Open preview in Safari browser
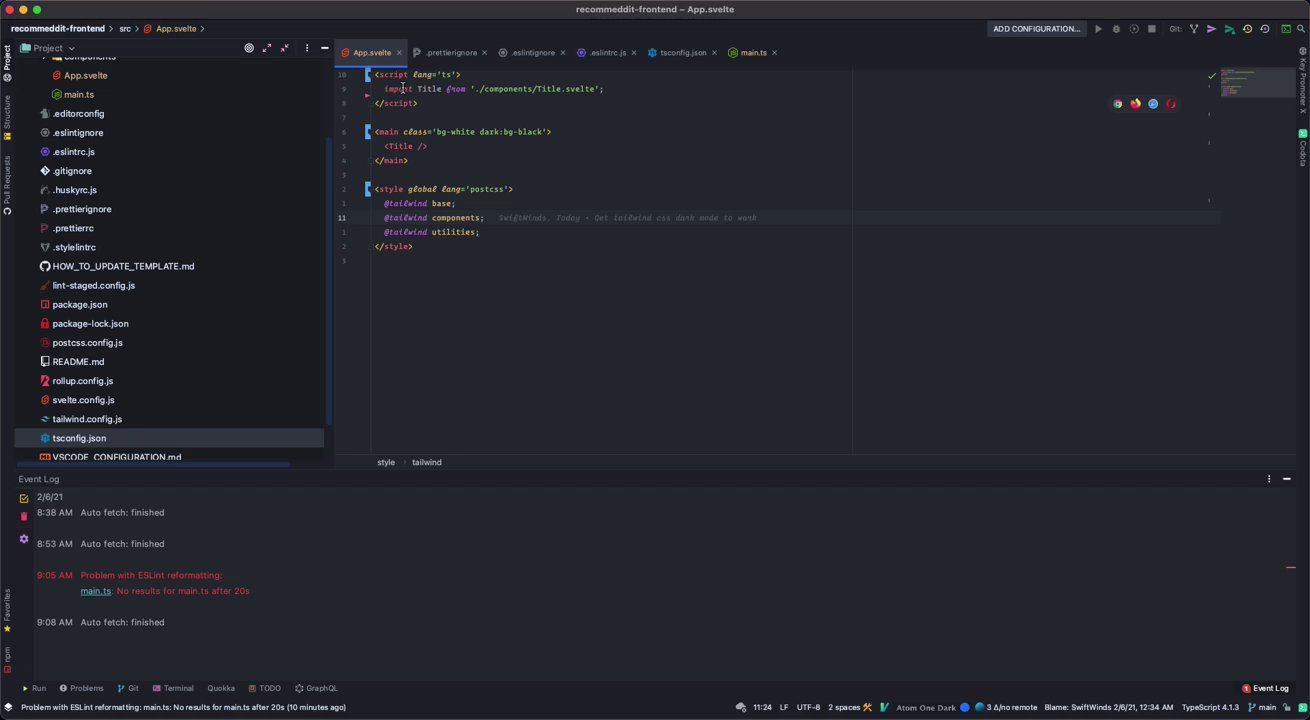This screenshot has height=720, width=1310. [x=1153, y=104]
